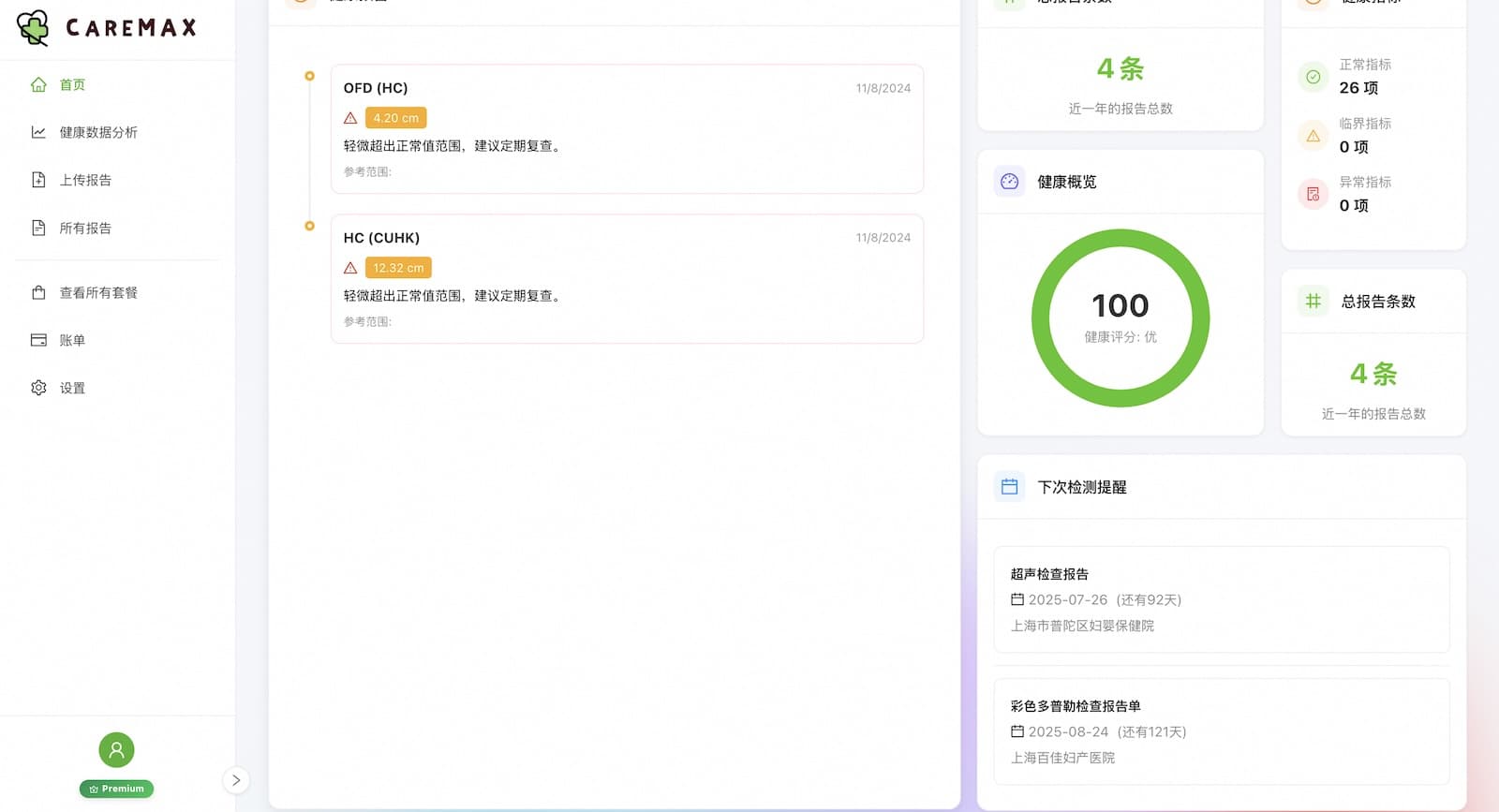Click timeline dot next to OFD (HC)
The width and height of the screenshot is (1499, 812).
point(309,76)
